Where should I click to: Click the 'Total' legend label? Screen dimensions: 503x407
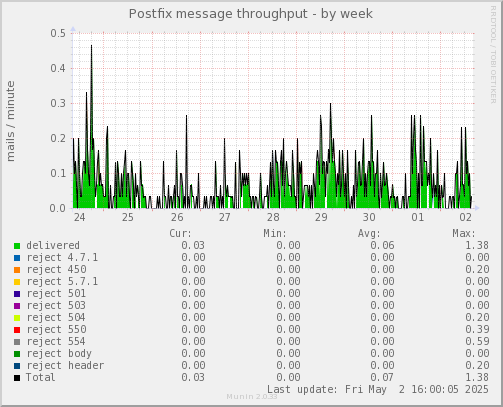coord(41,377)
